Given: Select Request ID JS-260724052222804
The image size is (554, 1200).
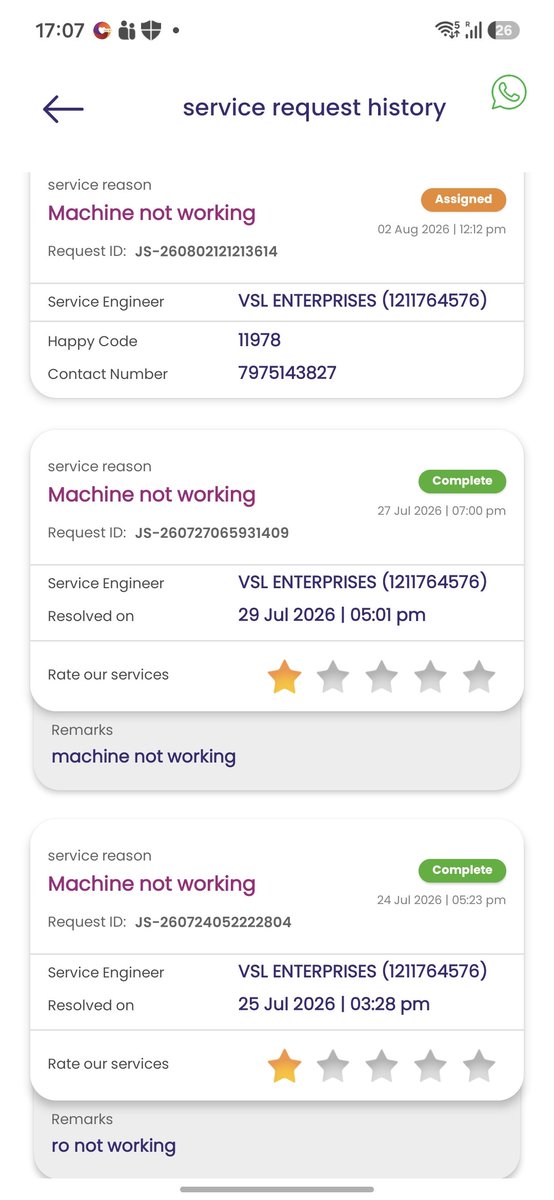Looking at the screenshot, I should (213, 922).
